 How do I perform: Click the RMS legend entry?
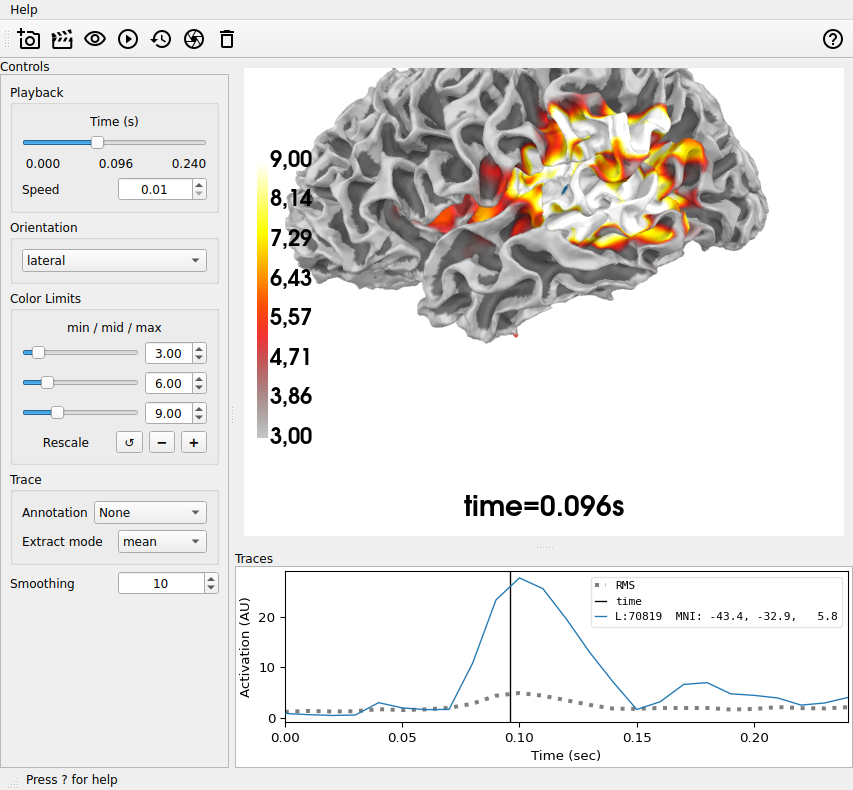coord(615,585)
